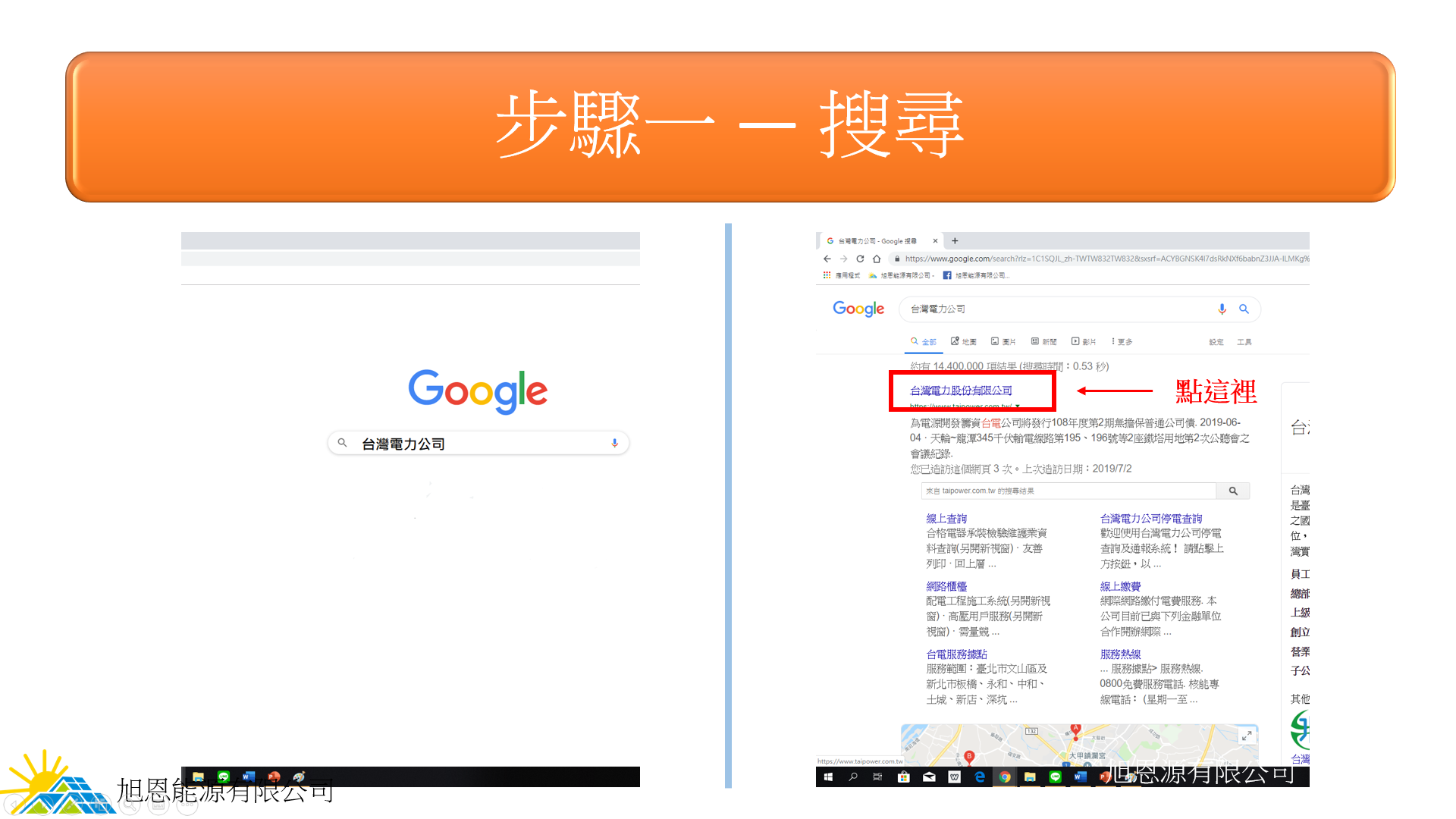Switch to the 圖片 results tab

[x=1003, y=342]
